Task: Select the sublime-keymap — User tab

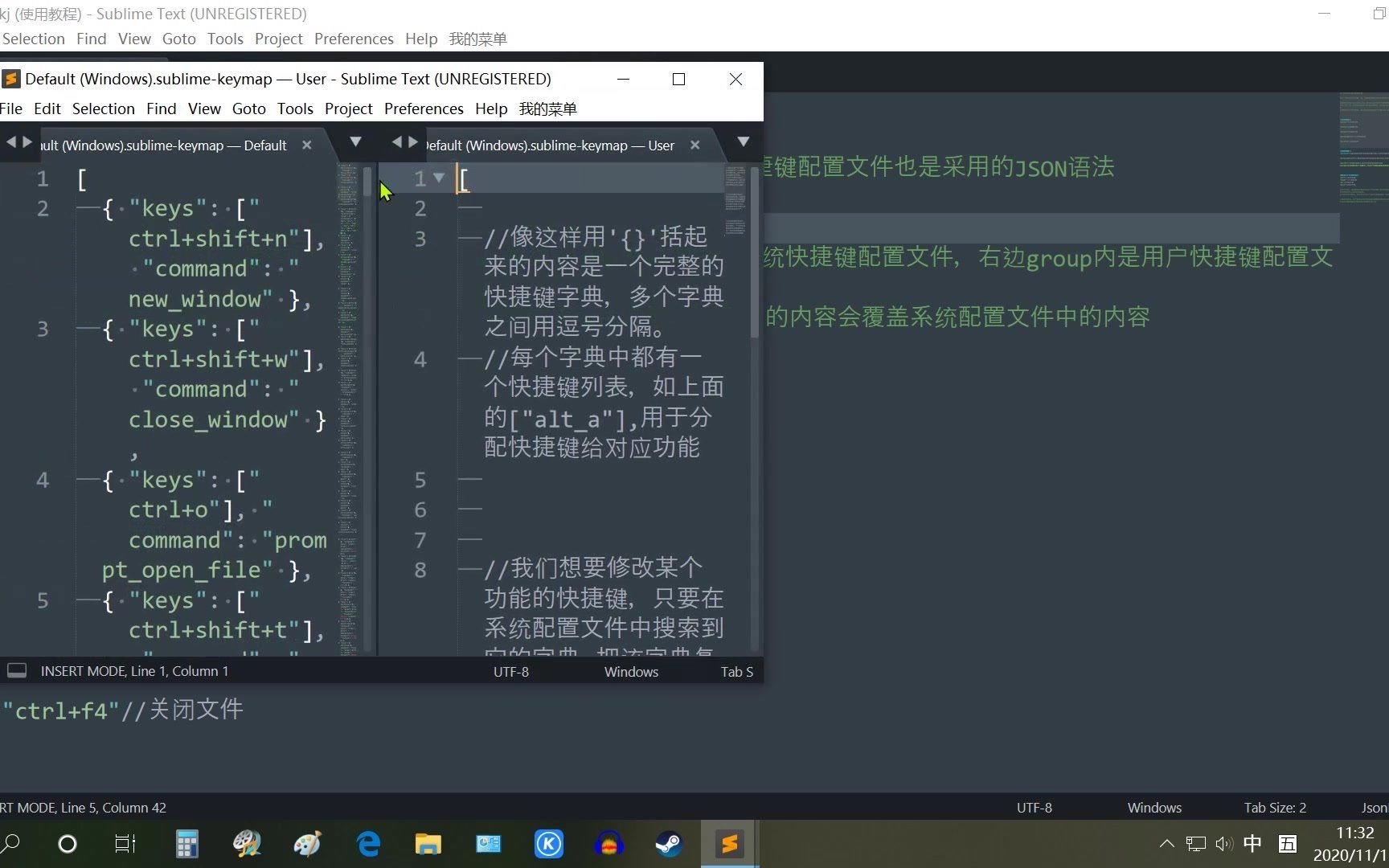Action: pyautogui.click(x=551, y=145)
